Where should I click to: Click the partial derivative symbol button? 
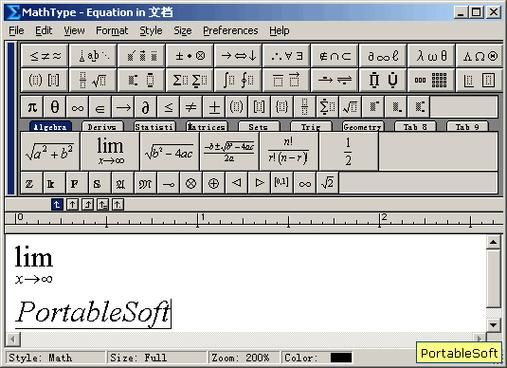pyautogui.click(x=145, y=107)
